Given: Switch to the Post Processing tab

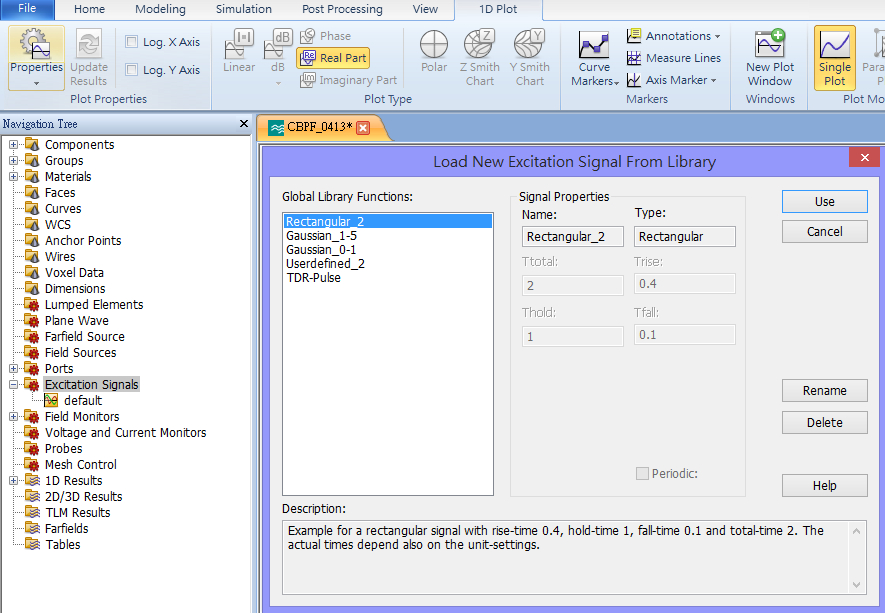Looking at the screenshot, I should pyautogui.click(x=342, y=9).
